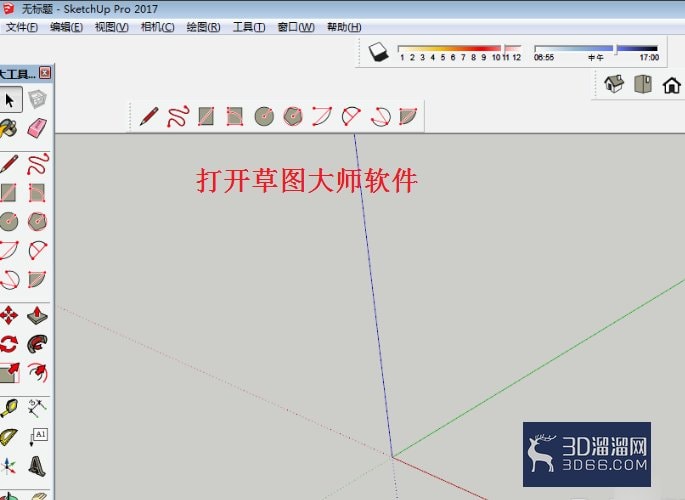Click Rotated Rectangle in the floating drawing toolbar
Screen dimensions: 685x500
[x=235, y=116]
